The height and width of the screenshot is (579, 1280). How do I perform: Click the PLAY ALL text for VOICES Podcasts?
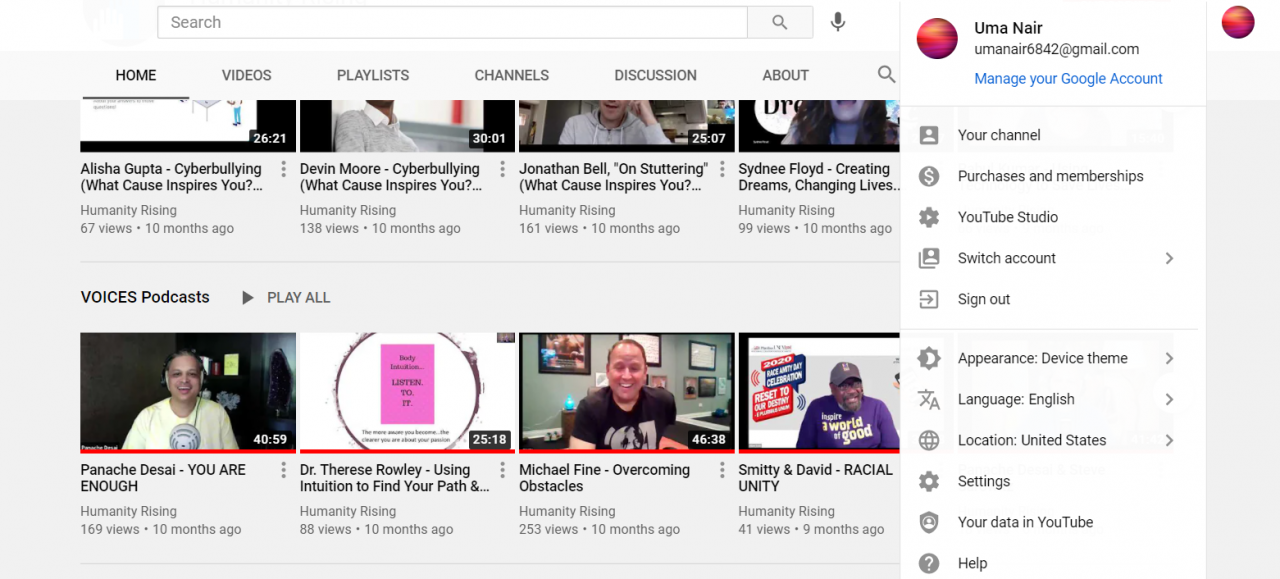298,297
